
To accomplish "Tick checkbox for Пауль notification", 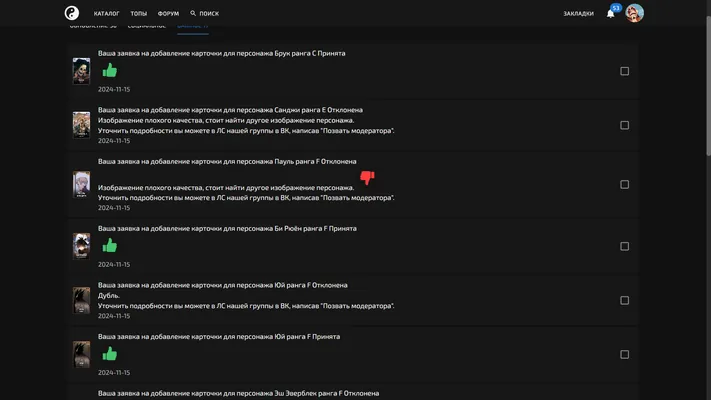I will pyautogui.click(x=624, y=185).
